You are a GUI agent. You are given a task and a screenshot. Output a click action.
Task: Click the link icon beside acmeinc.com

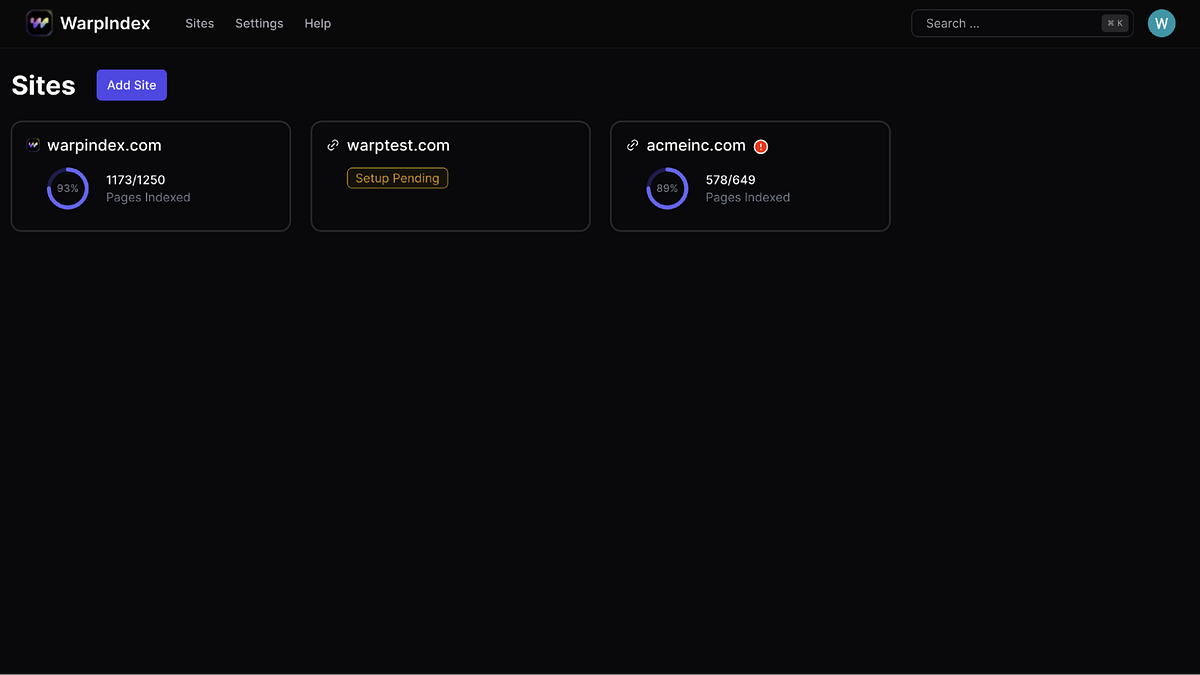coord(632,144)
